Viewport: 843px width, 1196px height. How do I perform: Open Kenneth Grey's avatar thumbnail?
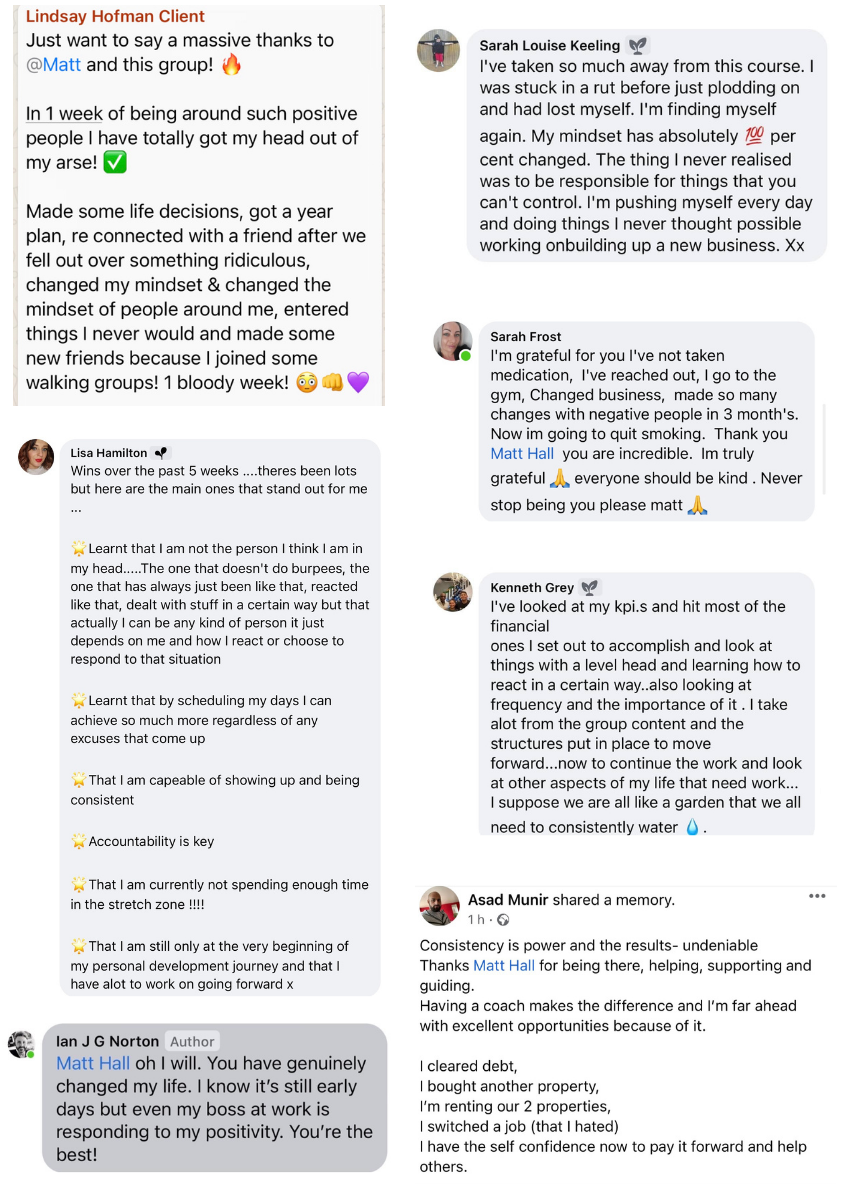452,592
